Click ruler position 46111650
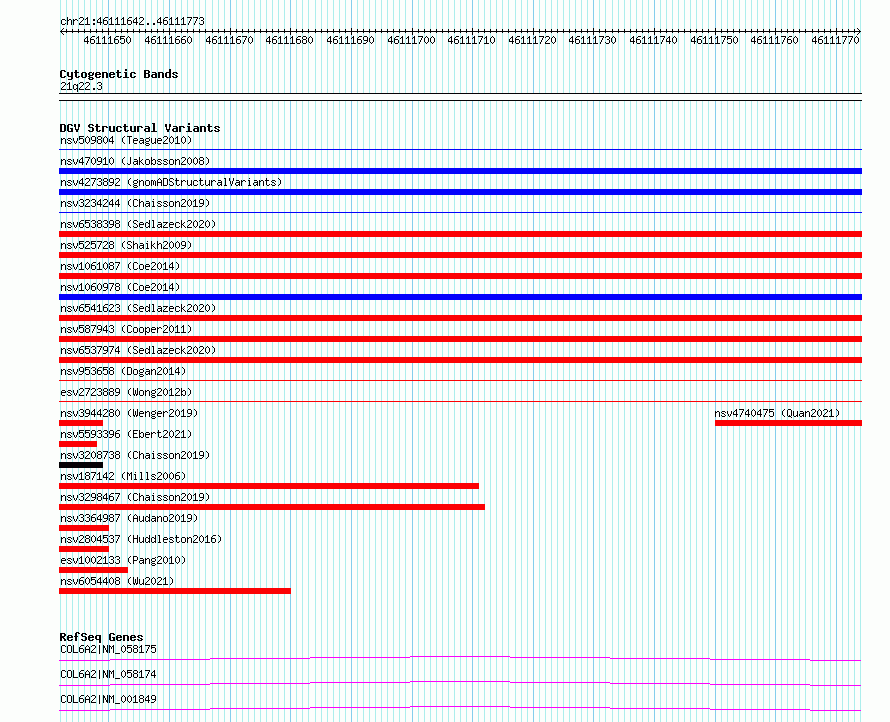Viewport: 890px width, 722px height. (107, 40)
